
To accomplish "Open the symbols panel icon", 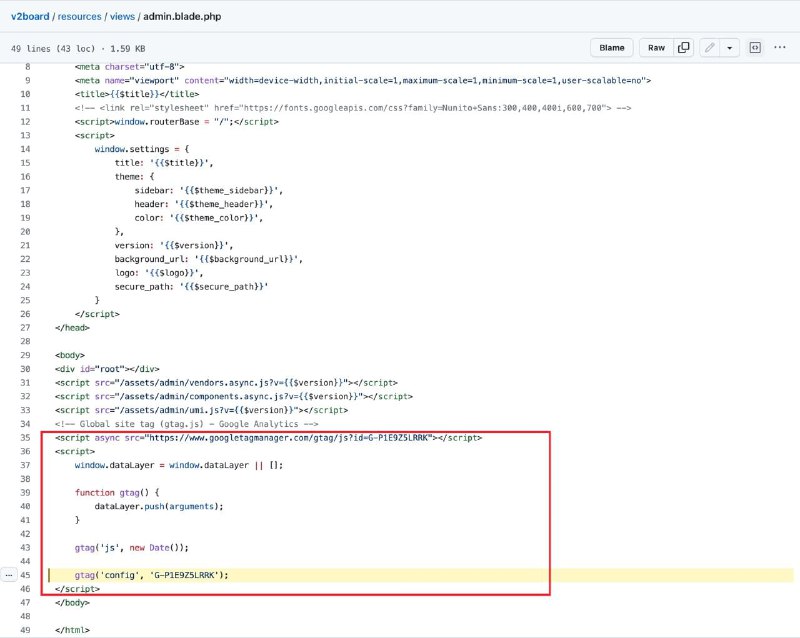I will 755,47.
